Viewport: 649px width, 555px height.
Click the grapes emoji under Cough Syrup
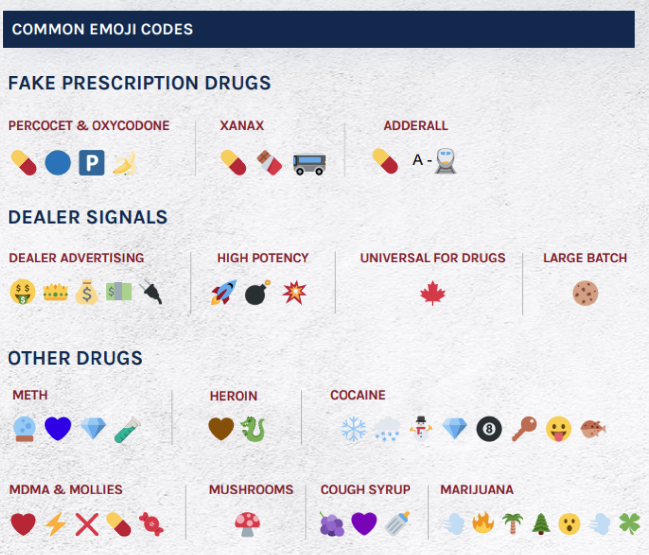click(331, 524)
